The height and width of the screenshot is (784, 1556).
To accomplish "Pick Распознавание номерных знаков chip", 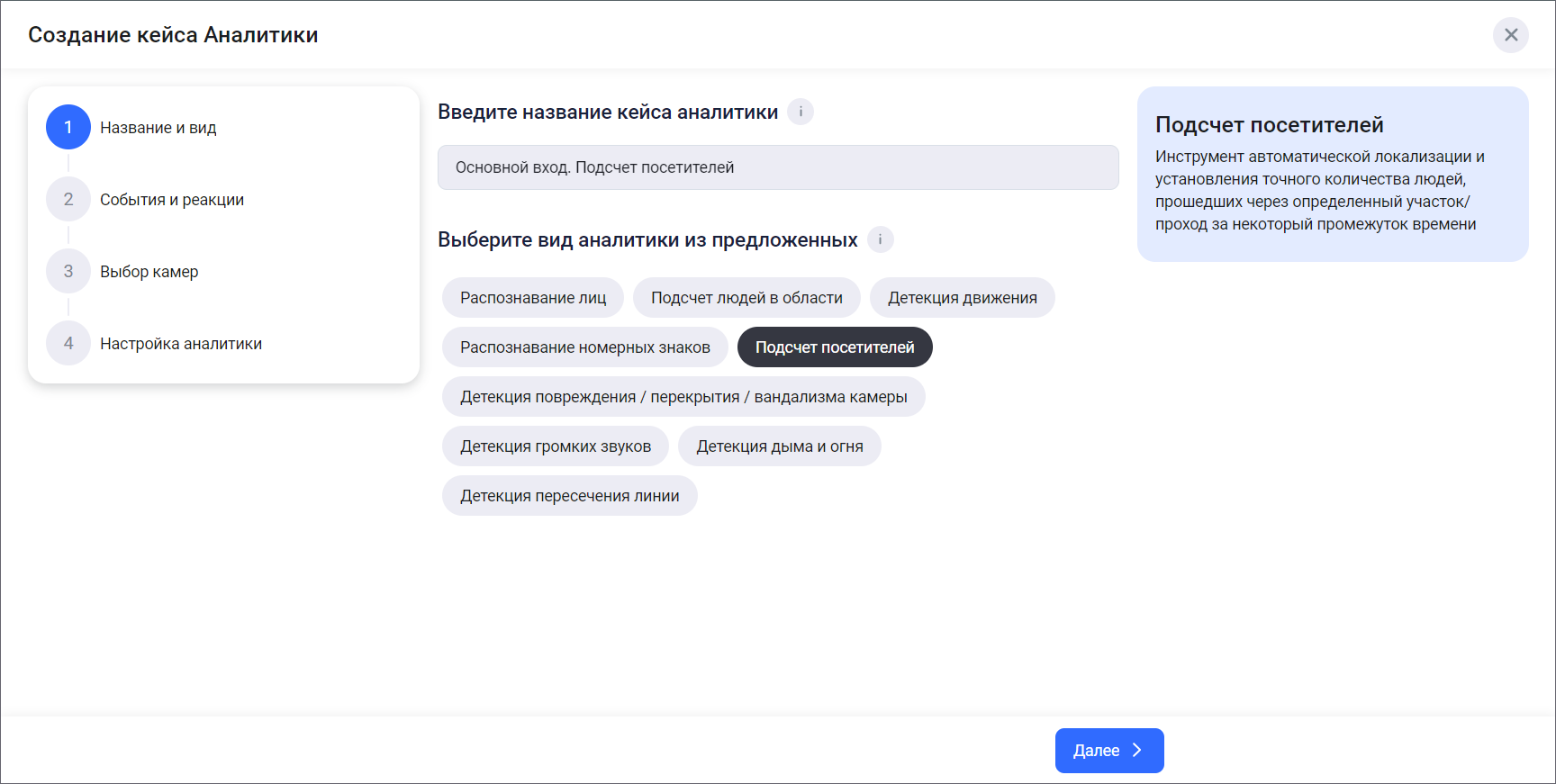I will tap(584, 347).
